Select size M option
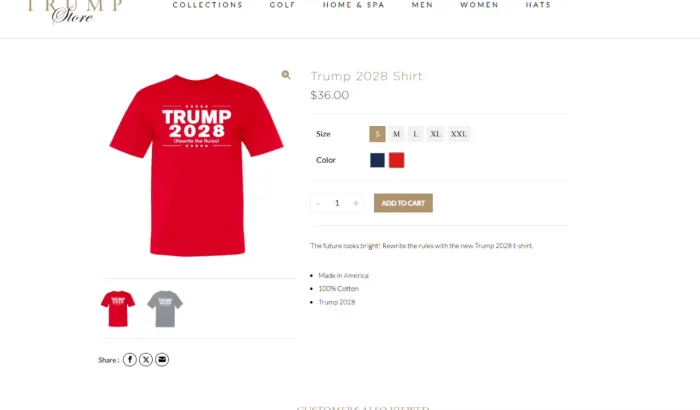 (396, 134)
